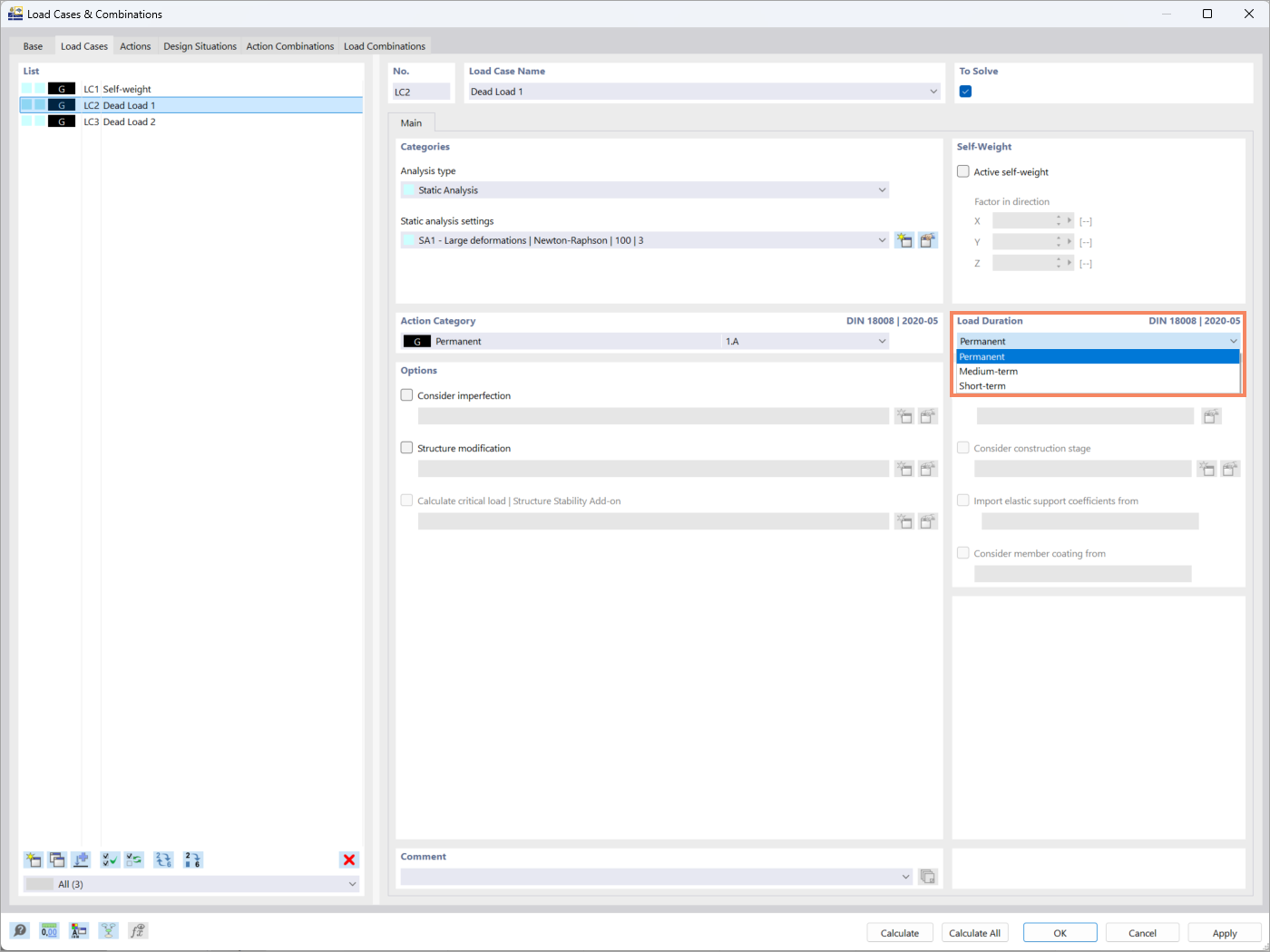Enable Active self-weight

962,171
